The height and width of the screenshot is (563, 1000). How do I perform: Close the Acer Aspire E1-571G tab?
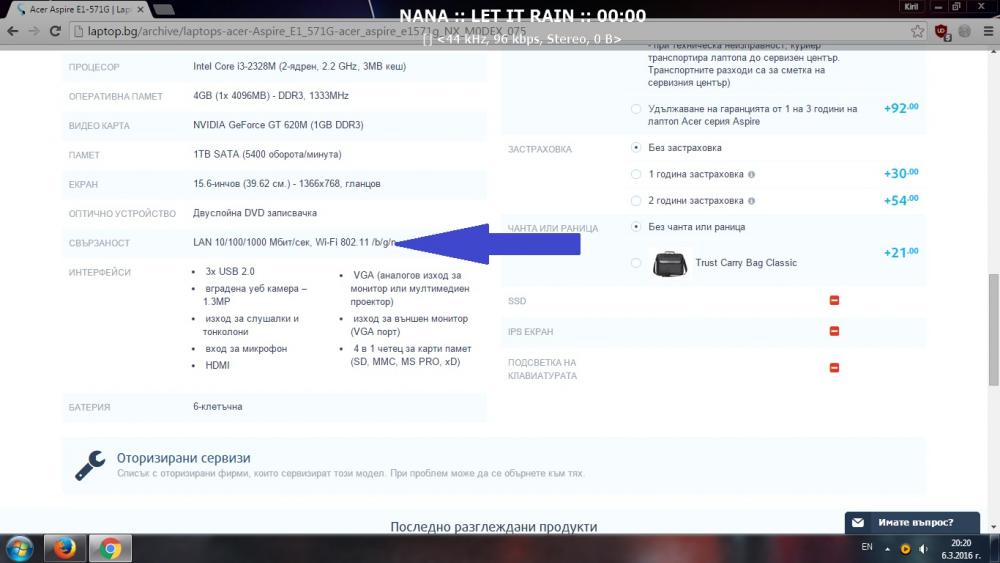pyautogui.click(x=140, y=10)
